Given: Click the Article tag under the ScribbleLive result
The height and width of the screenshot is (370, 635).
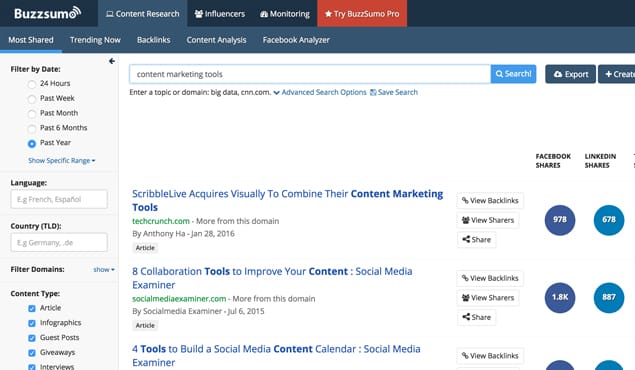Looking at the screenshot, I should coord(145,248).
